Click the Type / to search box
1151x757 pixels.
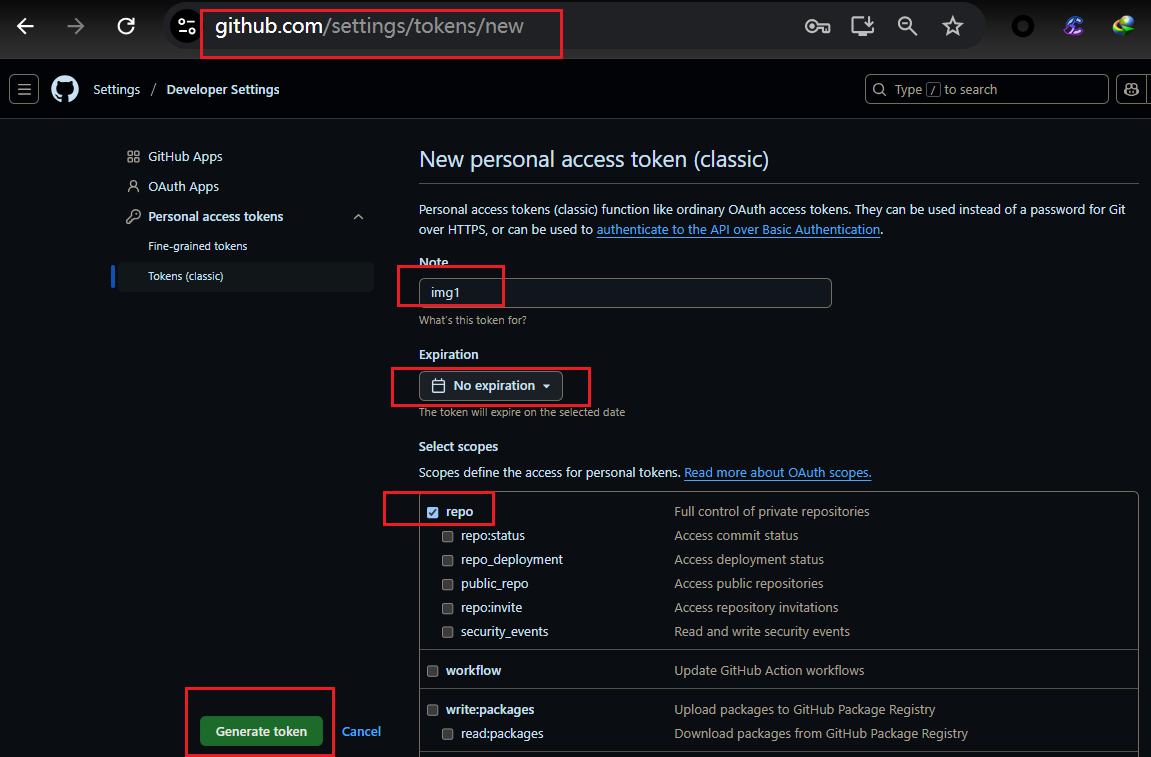coord(986,90)
